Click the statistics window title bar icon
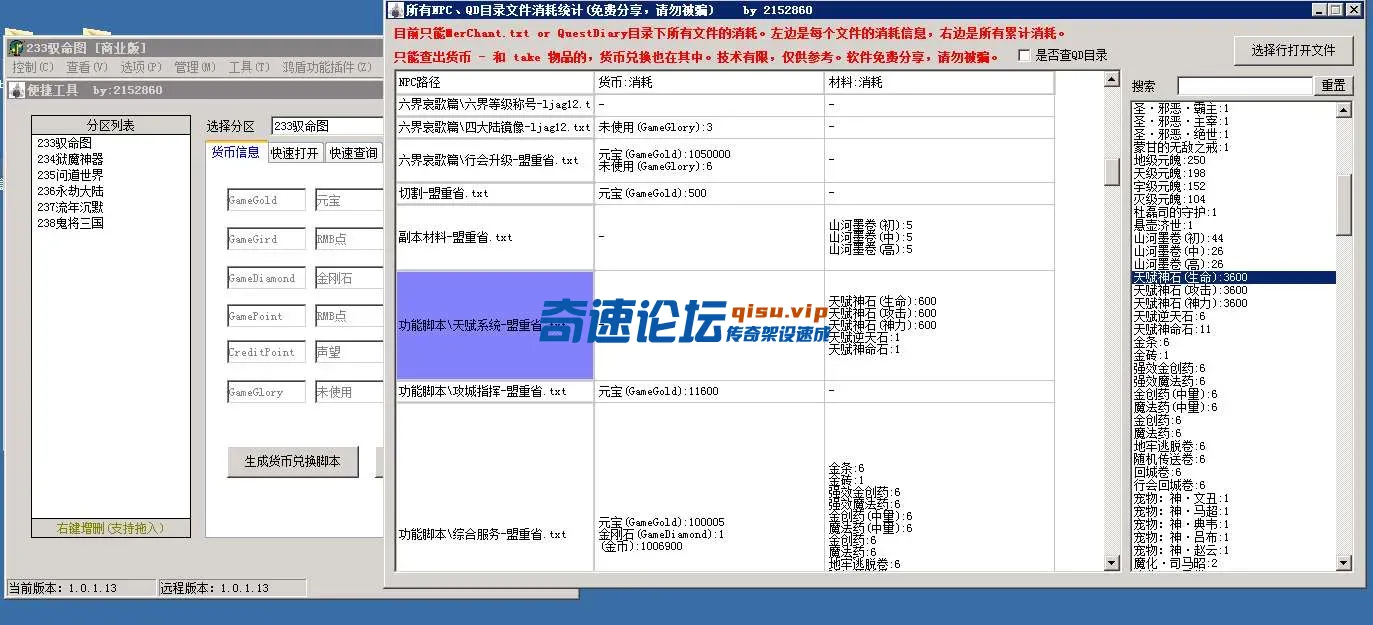Viewport: 1373px width, 625px height. (396, 10)
